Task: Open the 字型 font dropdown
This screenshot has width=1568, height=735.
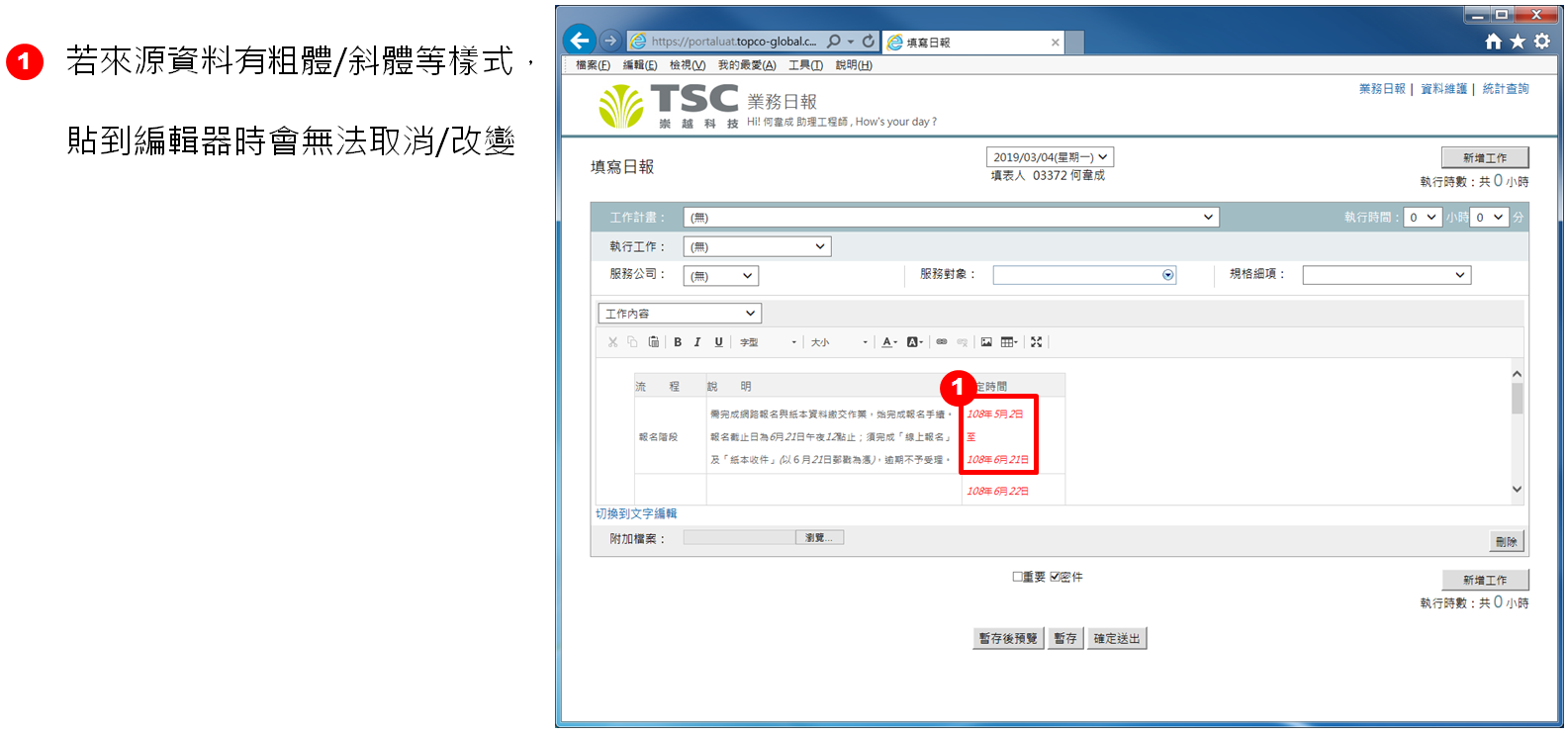Action: 768,342
